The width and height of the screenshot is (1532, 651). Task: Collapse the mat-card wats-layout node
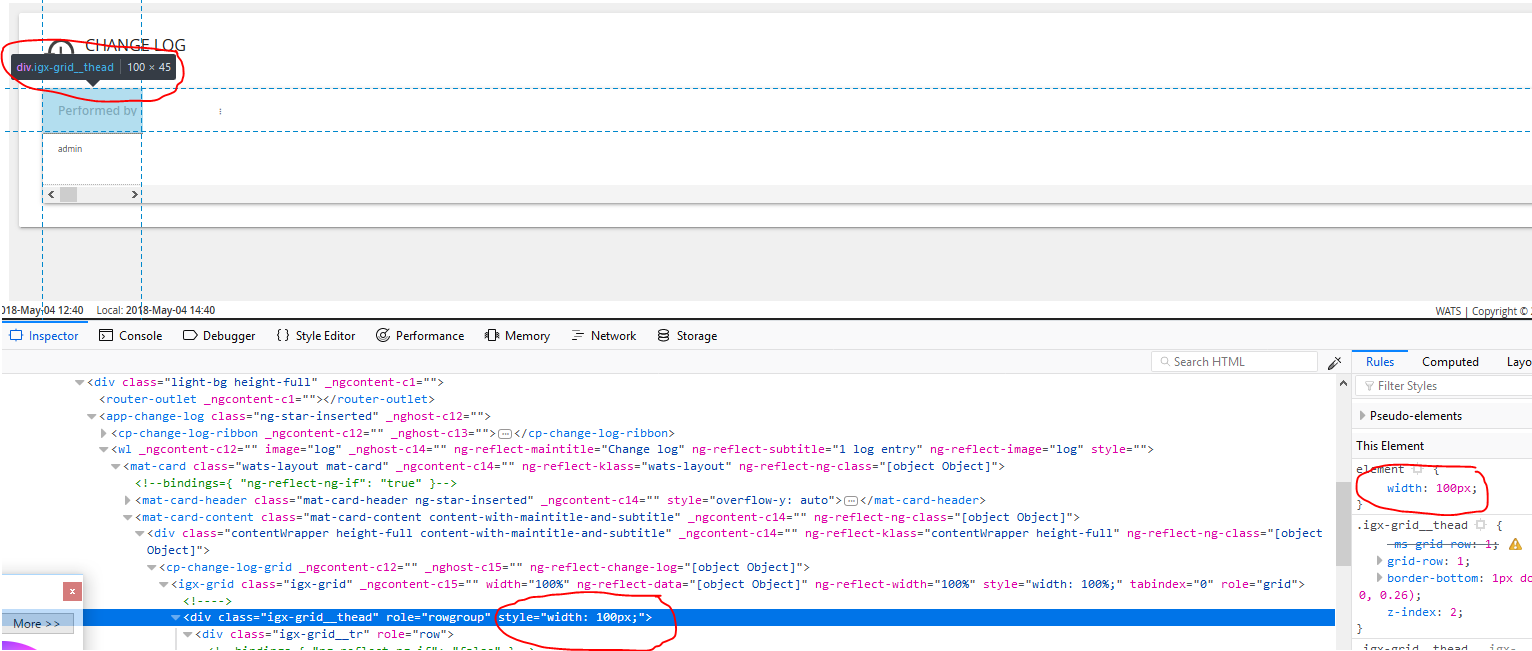[x=116, y=467]
